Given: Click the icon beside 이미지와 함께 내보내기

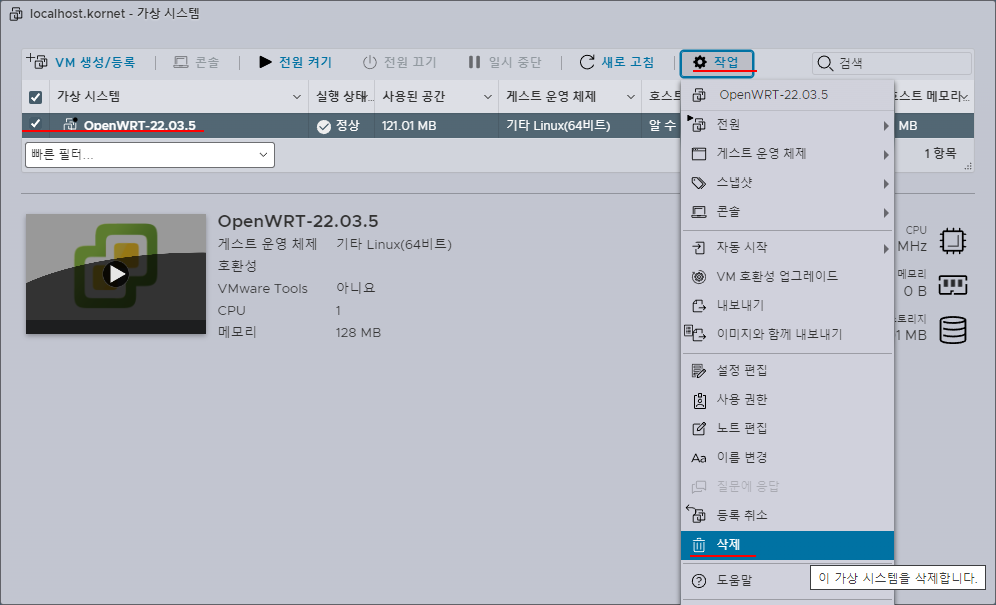Looking at the screenshot, I should (696, 333).
